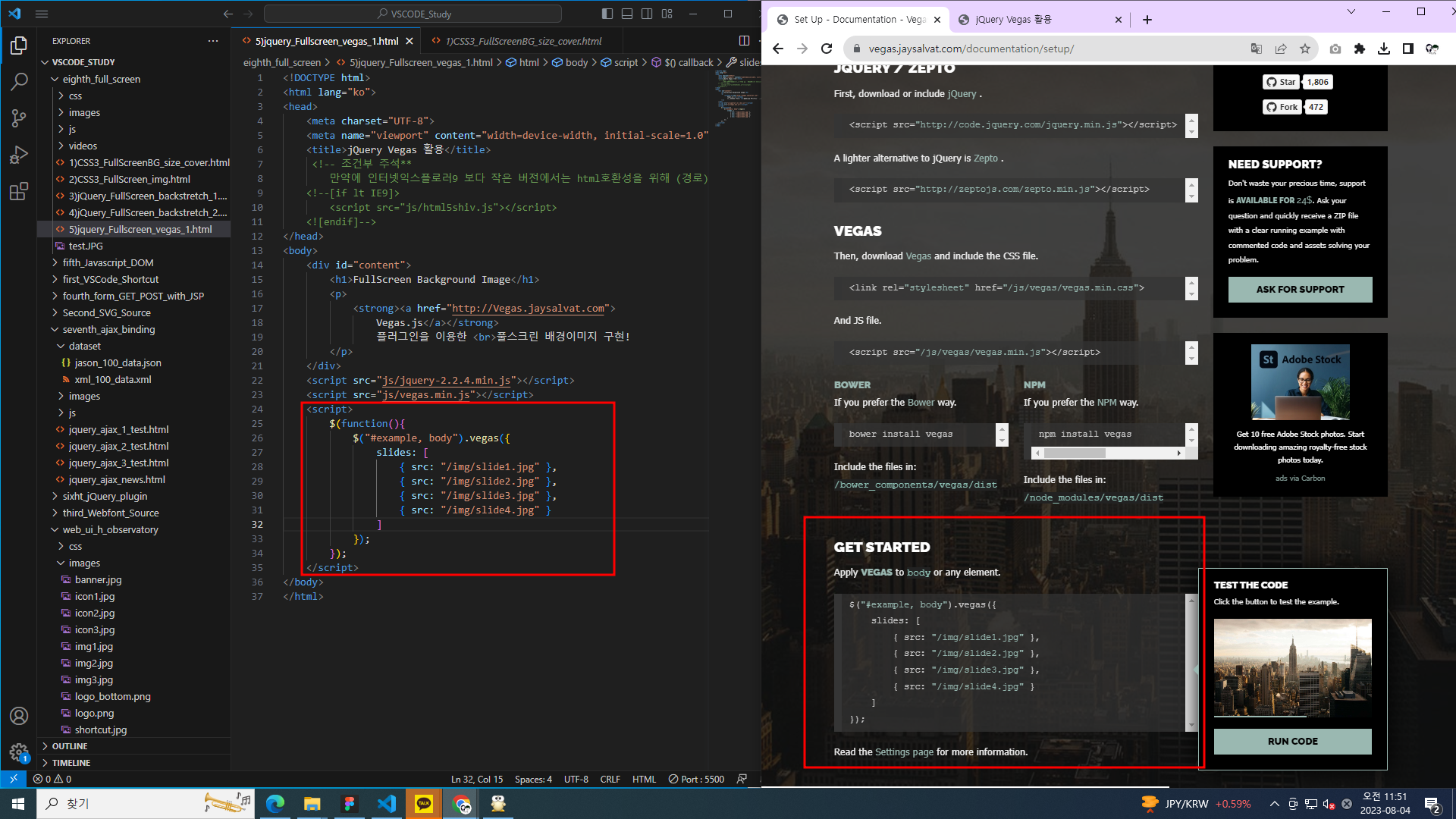Open Source Control view
The height and width of the screenshot is (819, 1456).
(19, 118)
